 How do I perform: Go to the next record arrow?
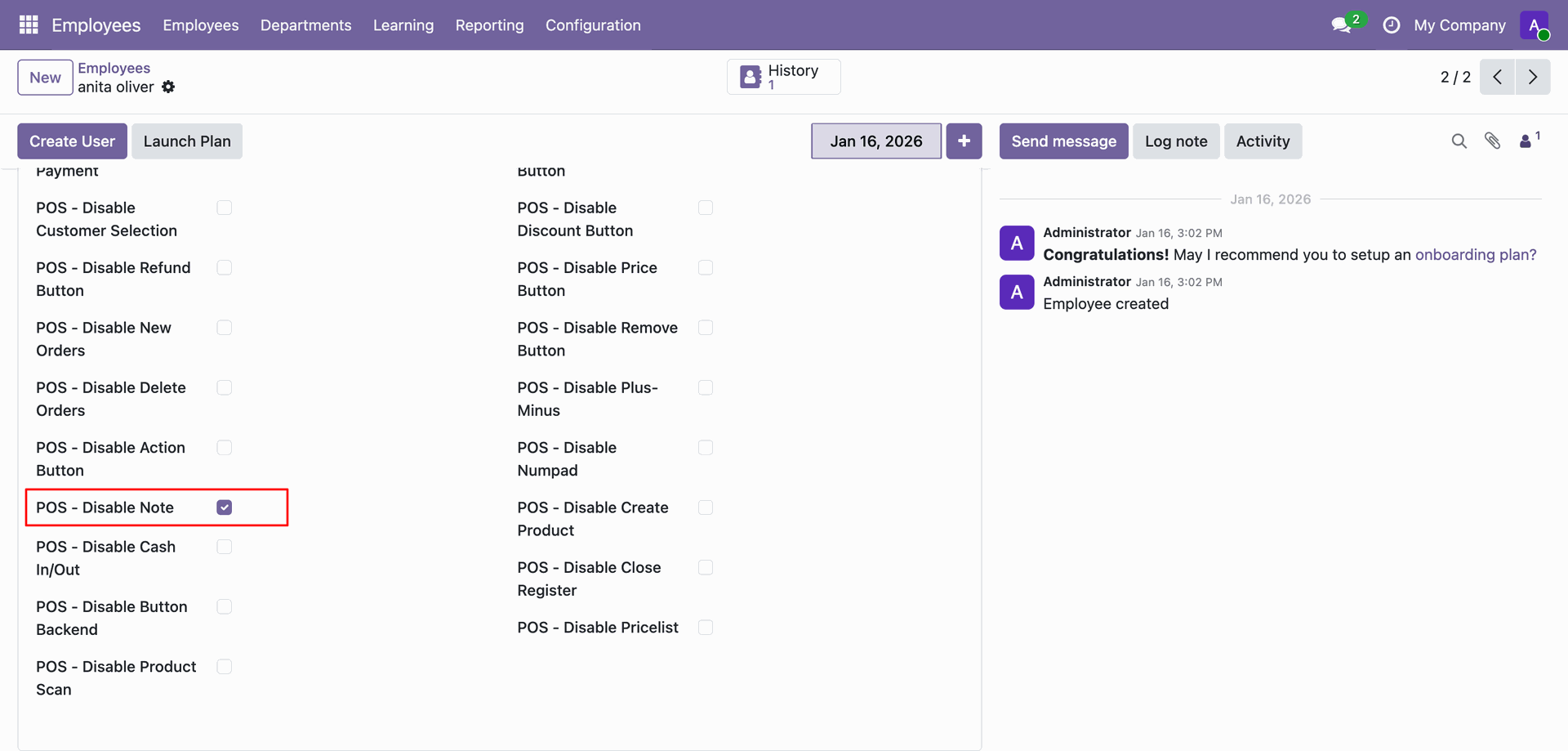(x=1533, y=77)
